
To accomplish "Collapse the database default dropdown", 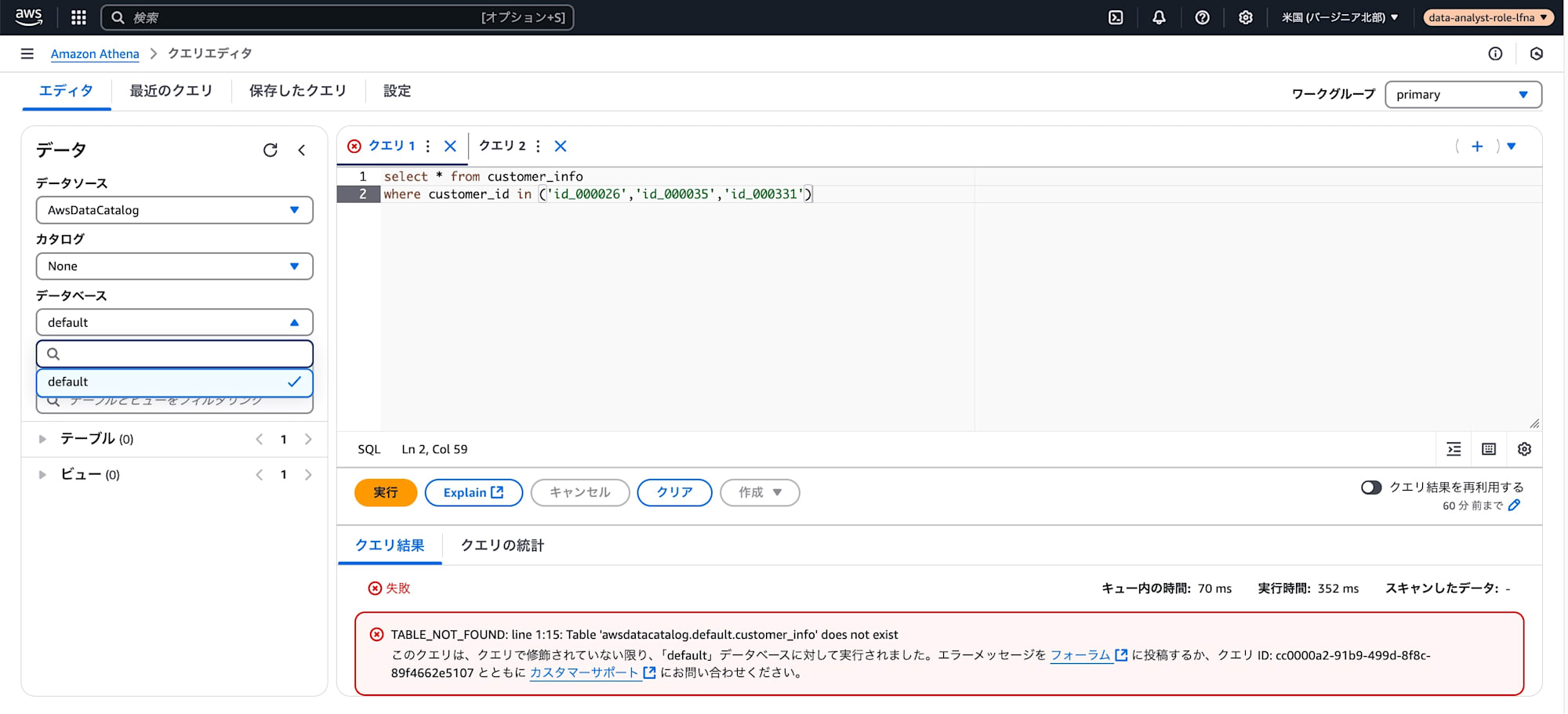I will (x=174, y=322).
